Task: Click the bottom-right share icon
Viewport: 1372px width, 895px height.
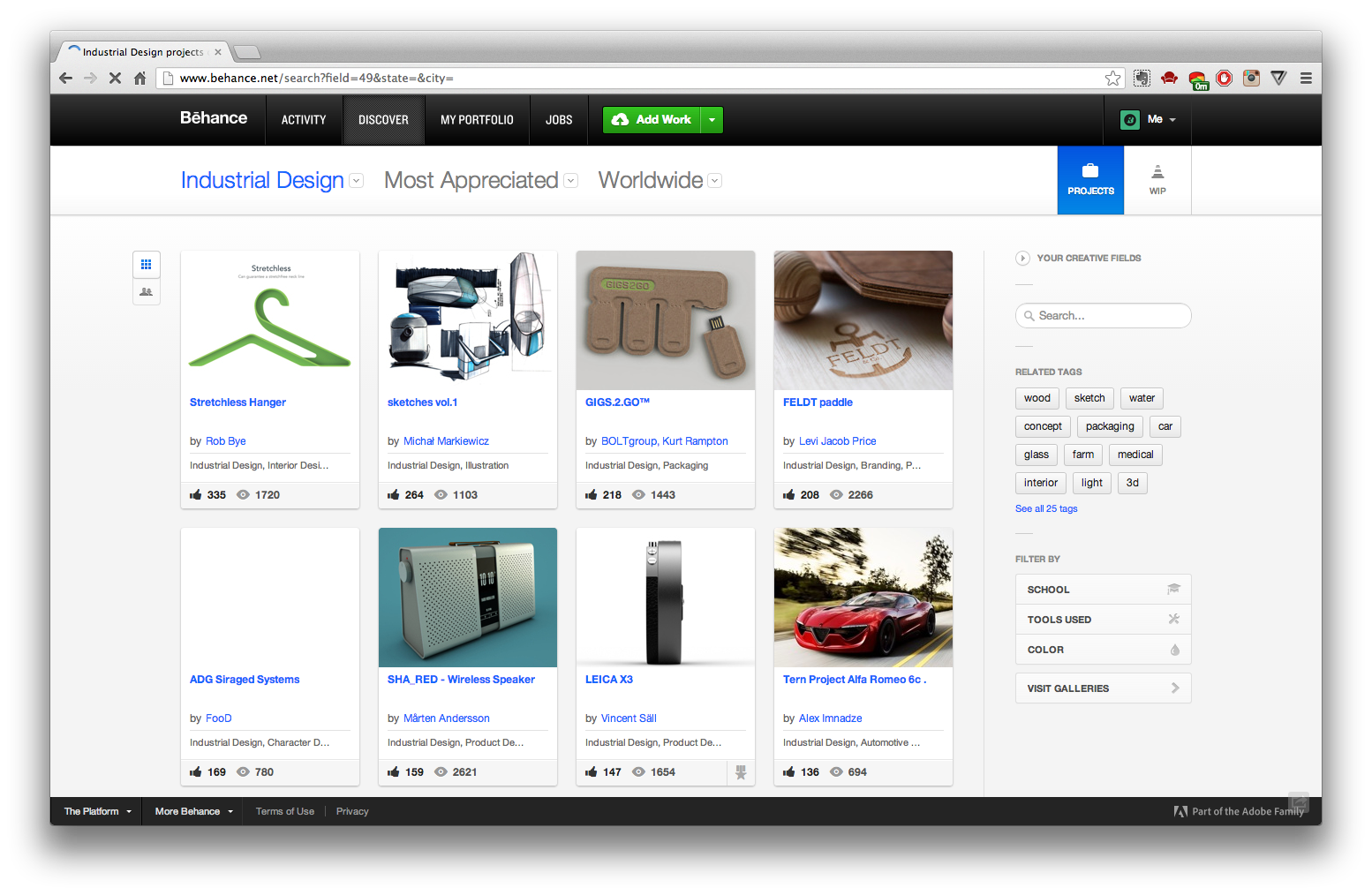Action: coord(1298,801)
